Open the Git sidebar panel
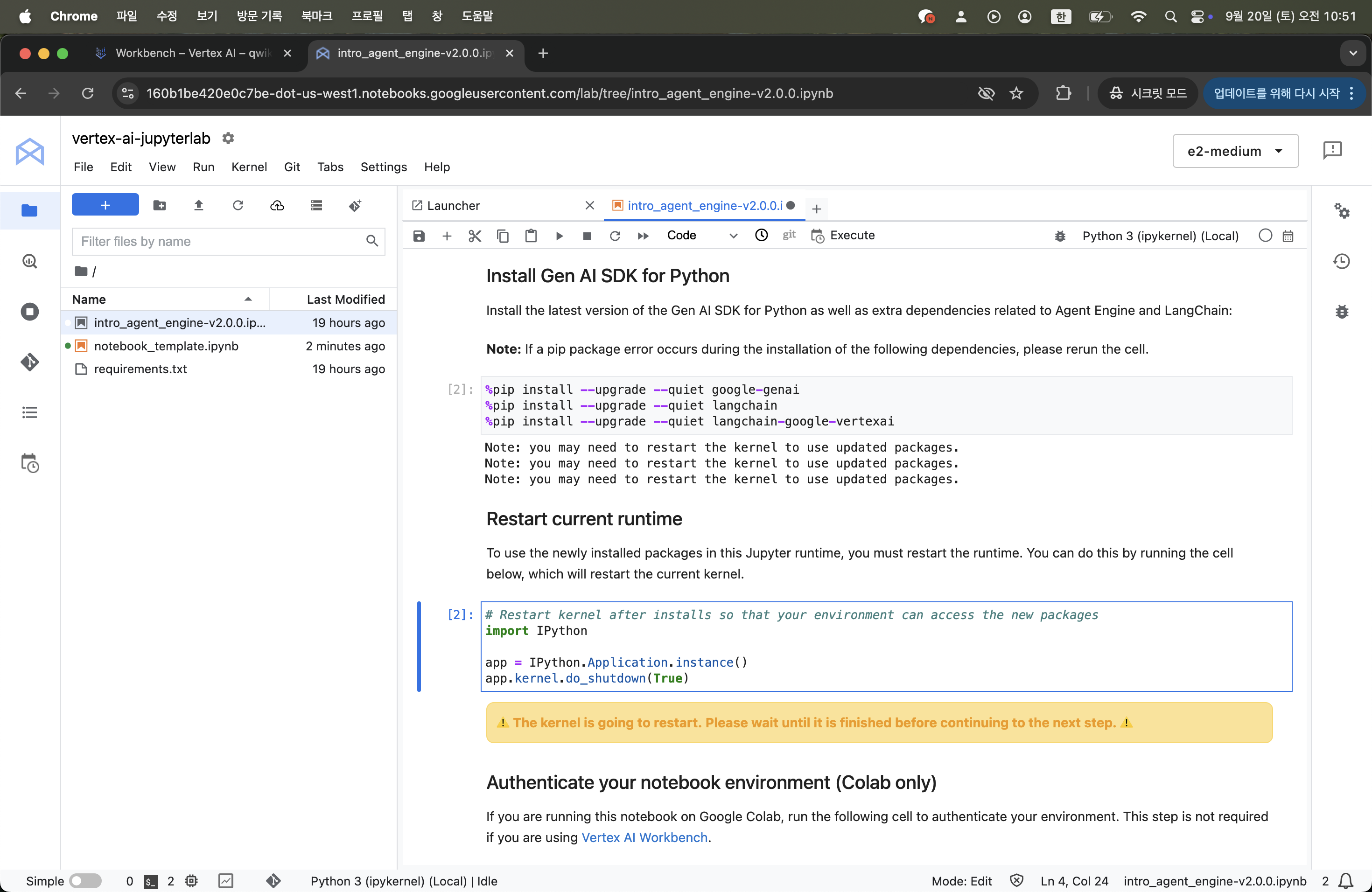Viewport: 1372px width, 892px height. click(29, 362)
